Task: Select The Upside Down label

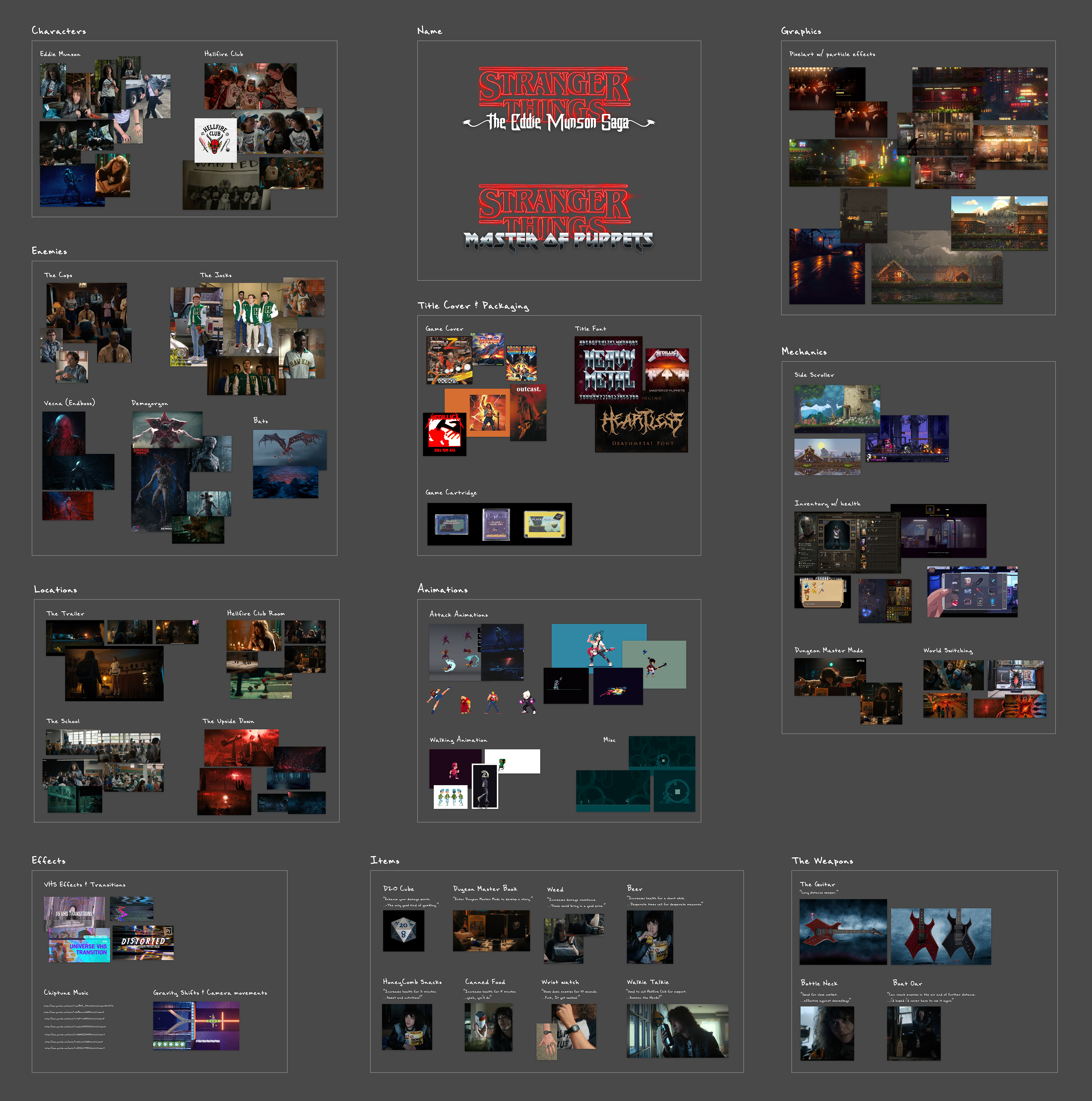Action: pos(228,721)
